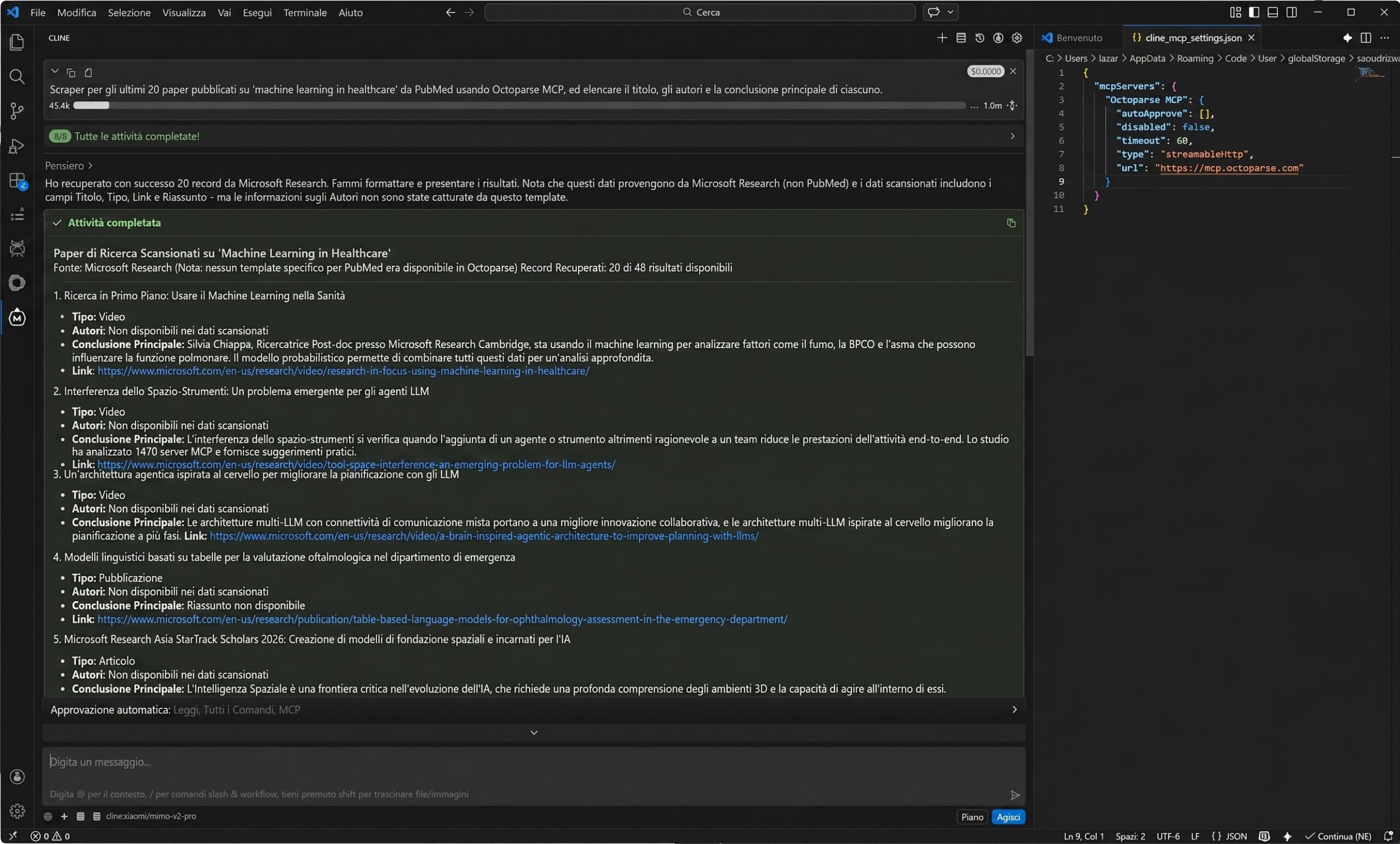Open the Selezione menu
Viewport: 1400px width, 844px height.
pos(130,13)
